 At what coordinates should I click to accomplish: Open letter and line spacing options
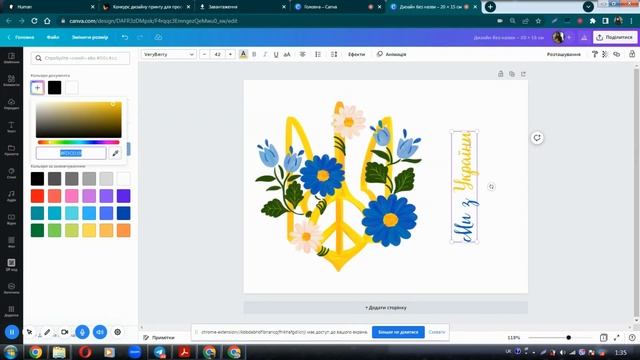(x=334, y=54)
